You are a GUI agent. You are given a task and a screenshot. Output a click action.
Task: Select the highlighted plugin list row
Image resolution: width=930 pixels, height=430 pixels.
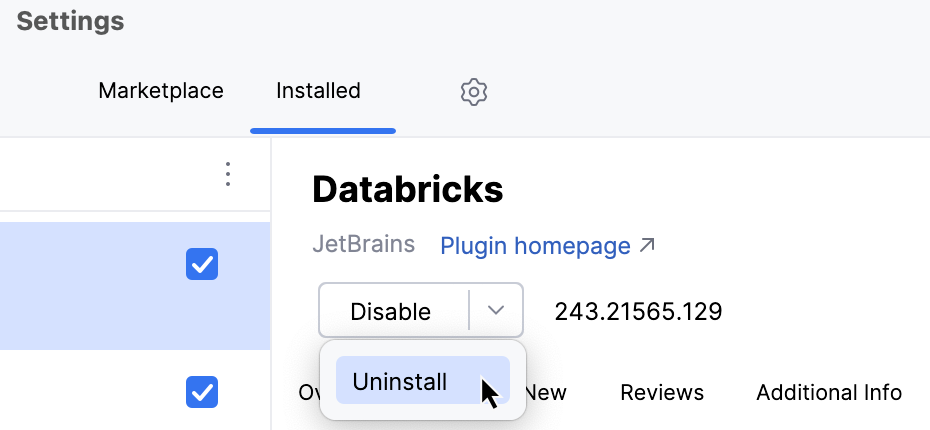coord(90,285)
